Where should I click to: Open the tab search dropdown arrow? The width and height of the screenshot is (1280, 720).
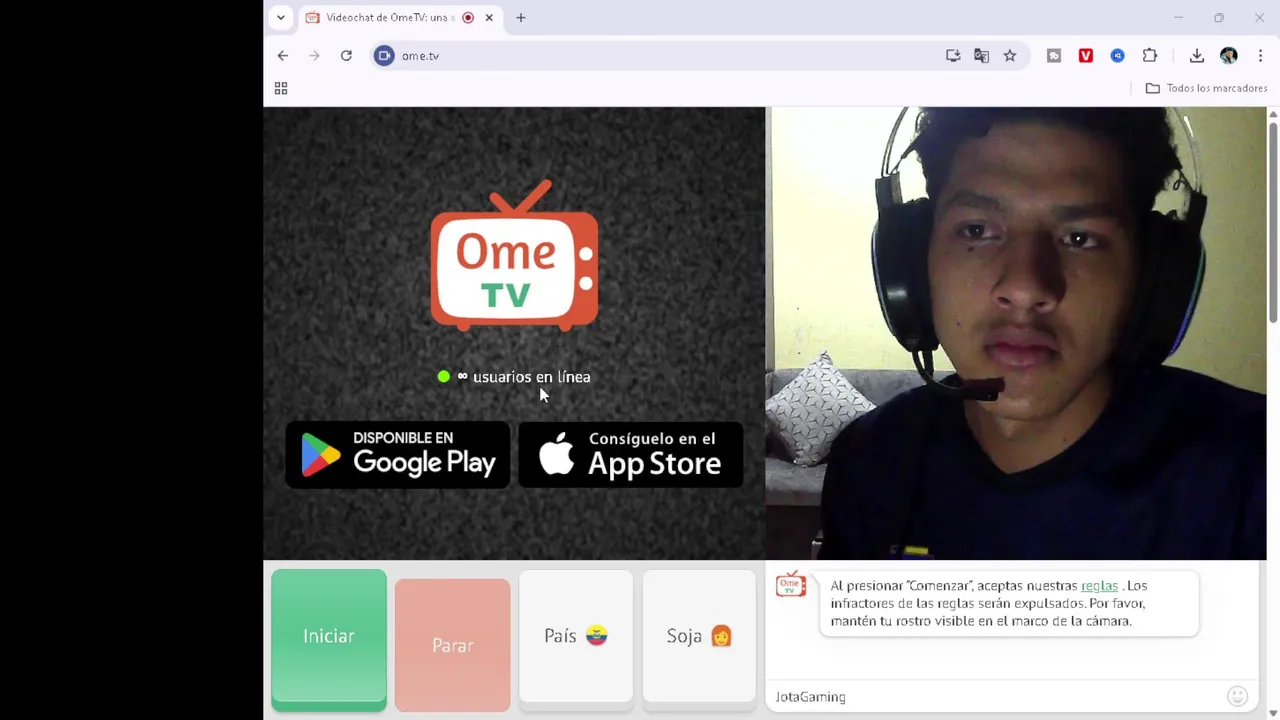click(x=281, y=17)
